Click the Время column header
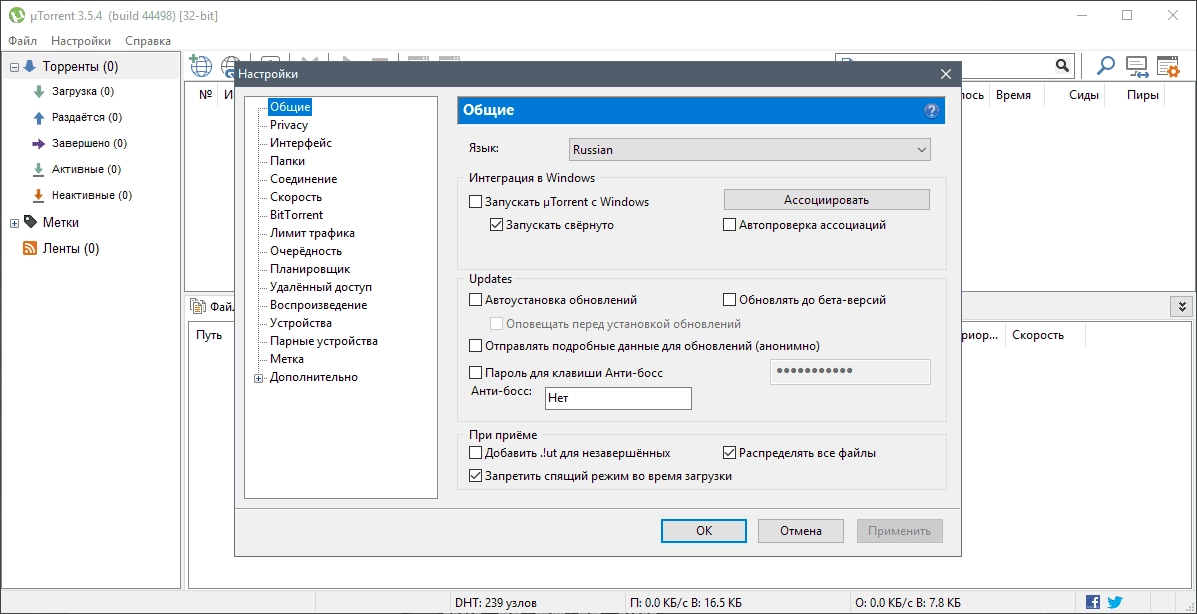The width and height of the screenshot is (1197, 614). click(1013, 95)
